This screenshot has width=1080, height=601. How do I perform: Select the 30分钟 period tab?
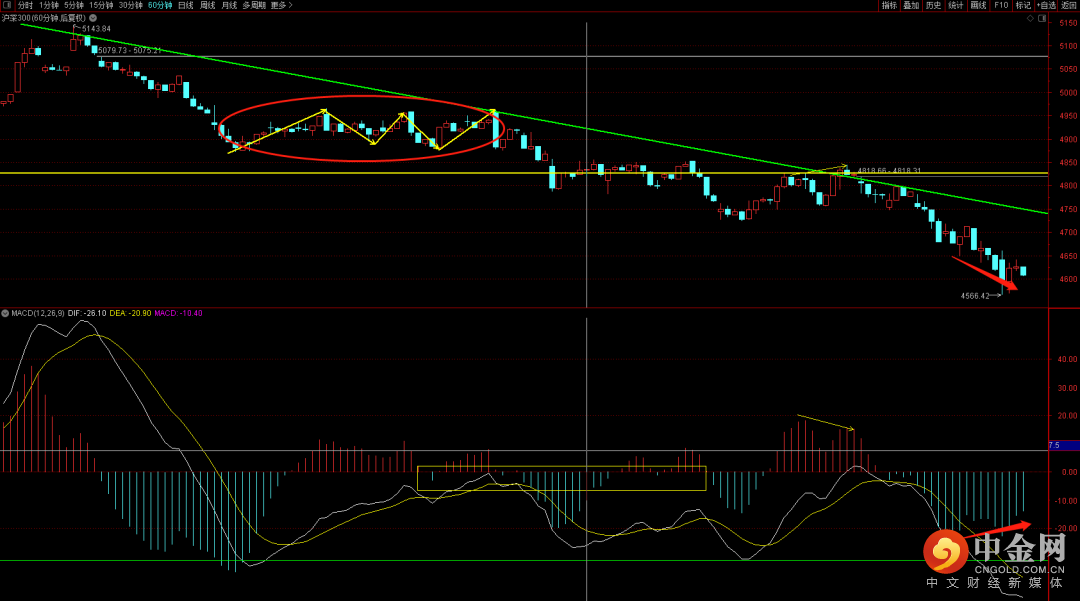130,5
